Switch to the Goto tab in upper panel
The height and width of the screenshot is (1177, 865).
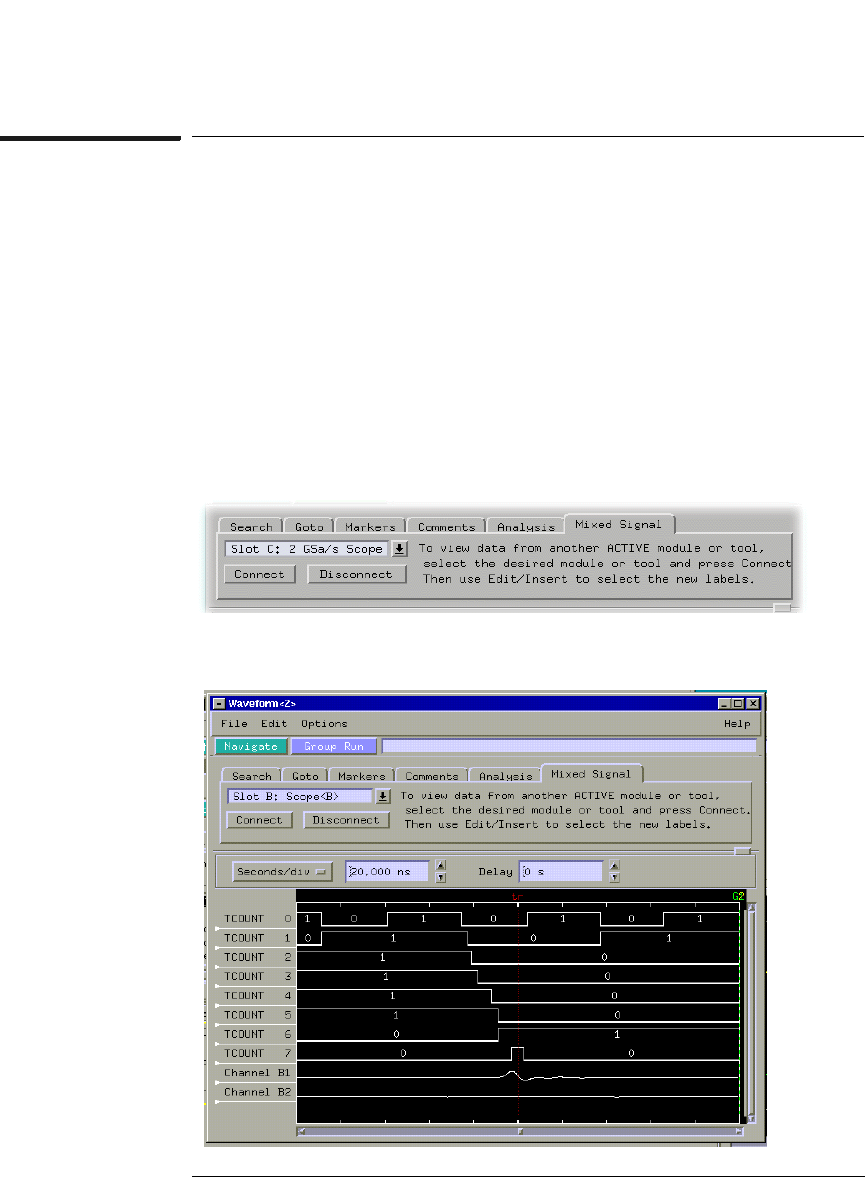pyautogui.click(x=309, y=527)
